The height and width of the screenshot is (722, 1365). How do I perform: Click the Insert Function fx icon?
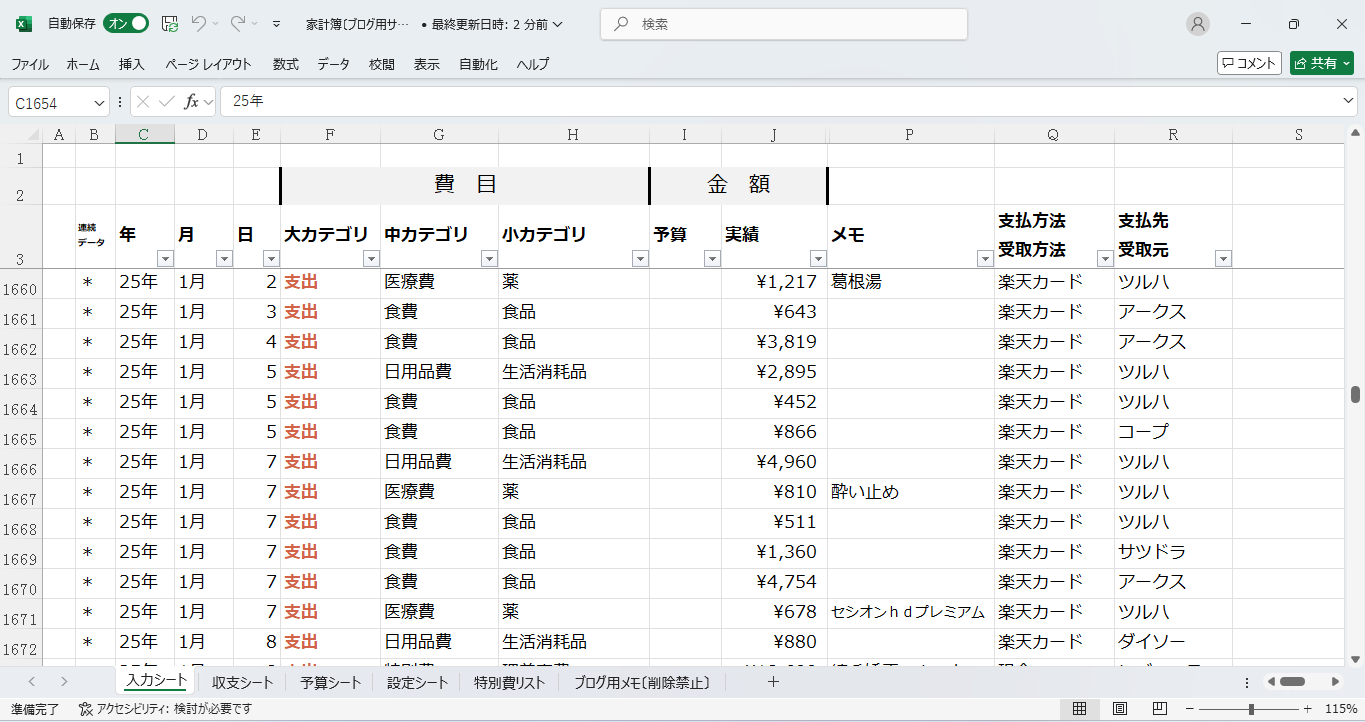tap(191, 102)
